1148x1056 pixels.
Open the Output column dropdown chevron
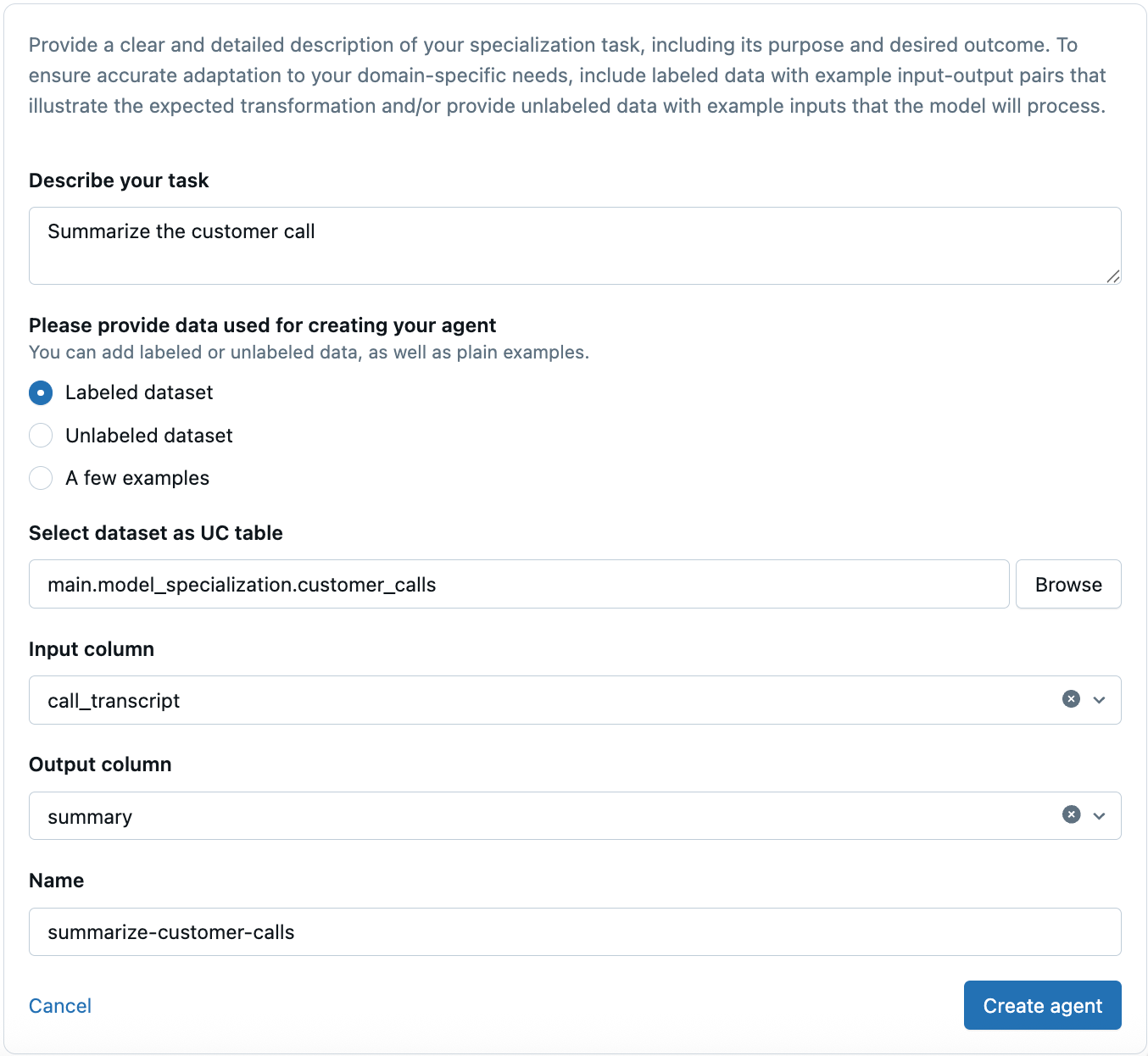point(1100,815)
